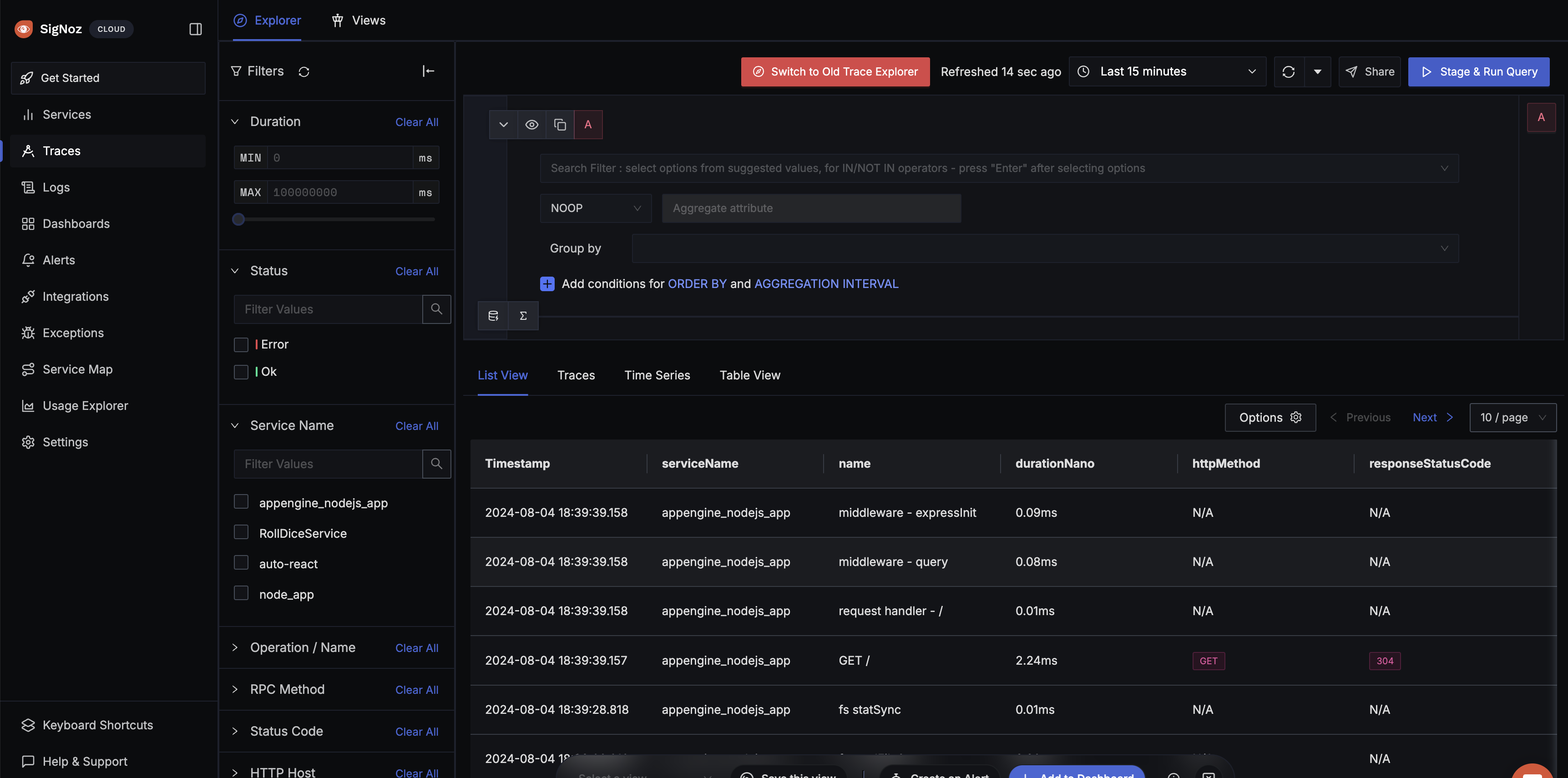Search Status filter values magnifier icon
This screenshot has width=1568, height=778.
(x=436, y=309)
